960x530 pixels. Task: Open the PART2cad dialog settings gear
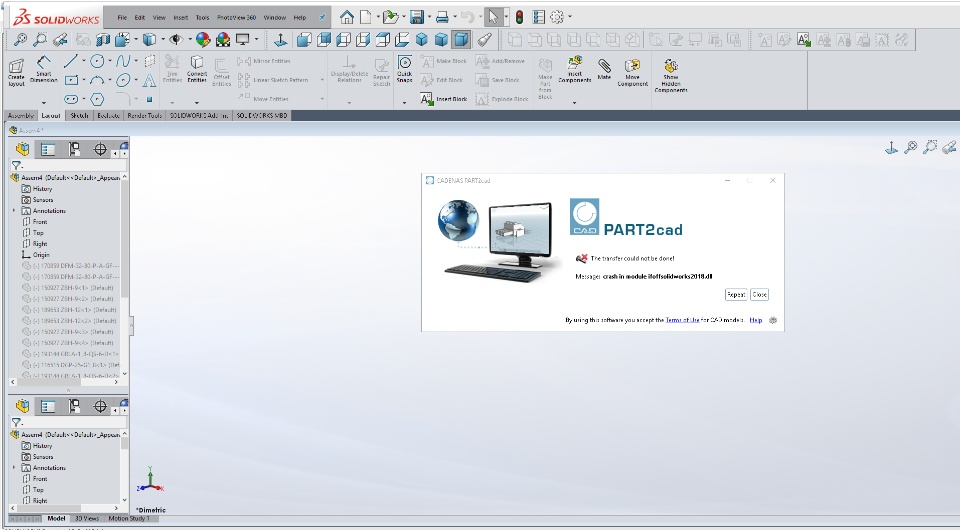773,320
